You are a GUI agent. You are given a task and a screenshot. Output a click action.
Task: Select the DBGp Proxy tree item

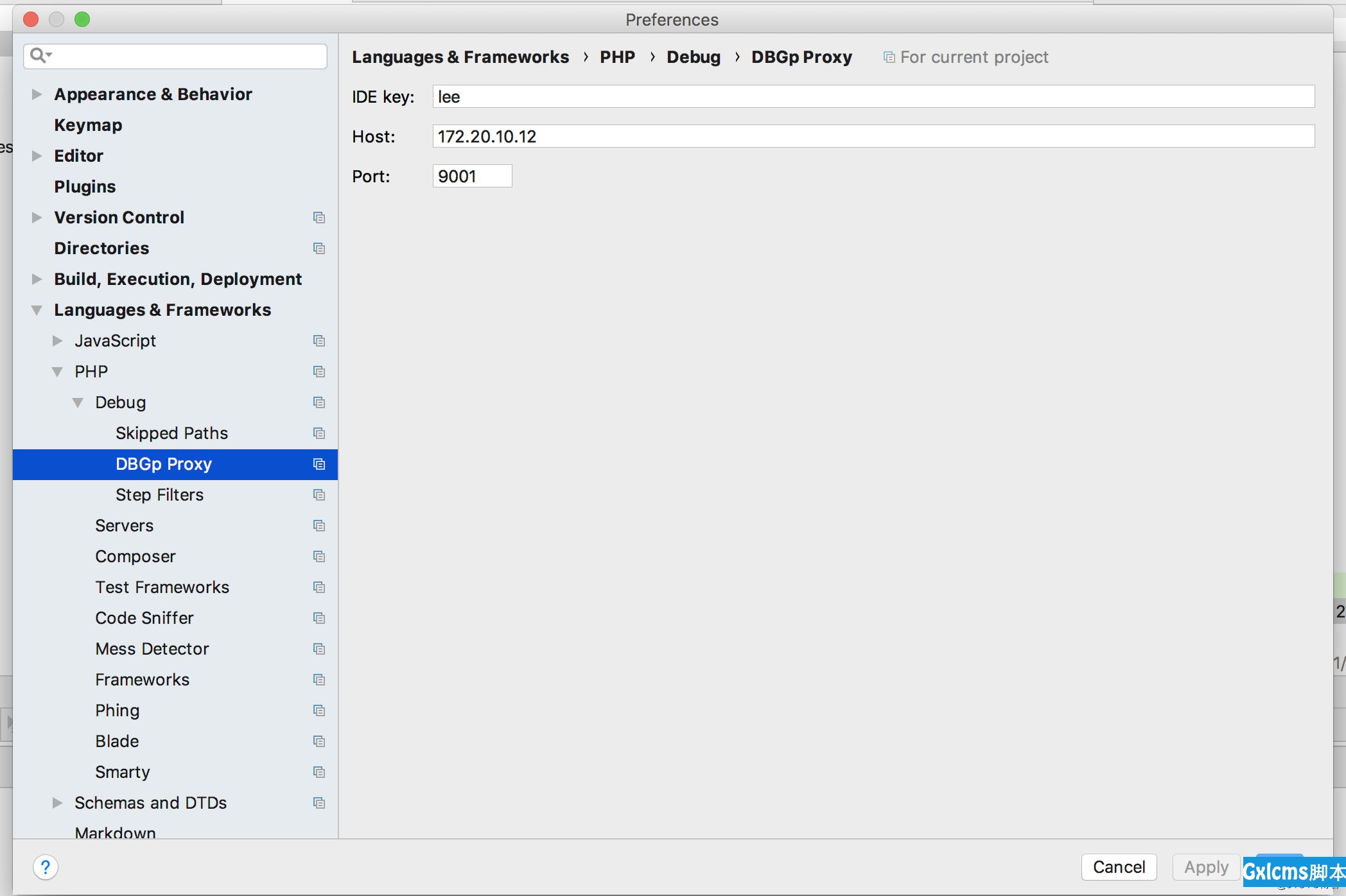(175, 464)
